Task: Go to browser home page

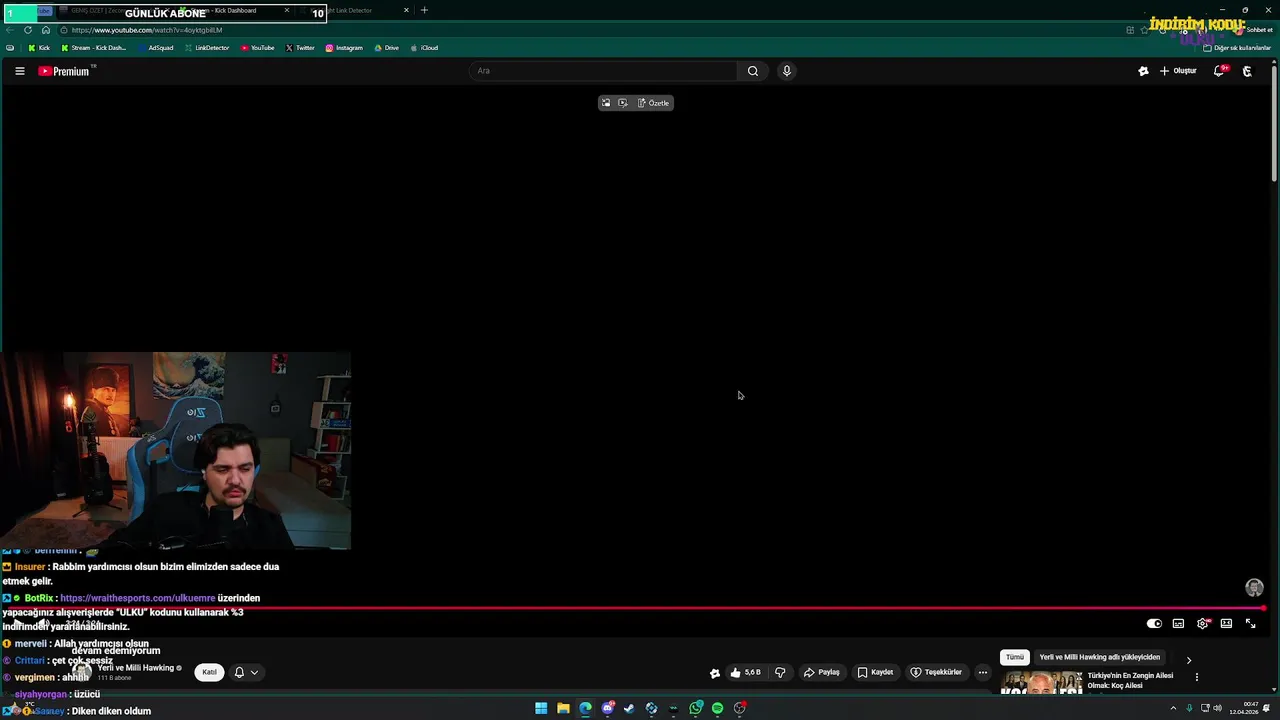Action: tap(45, 30)
